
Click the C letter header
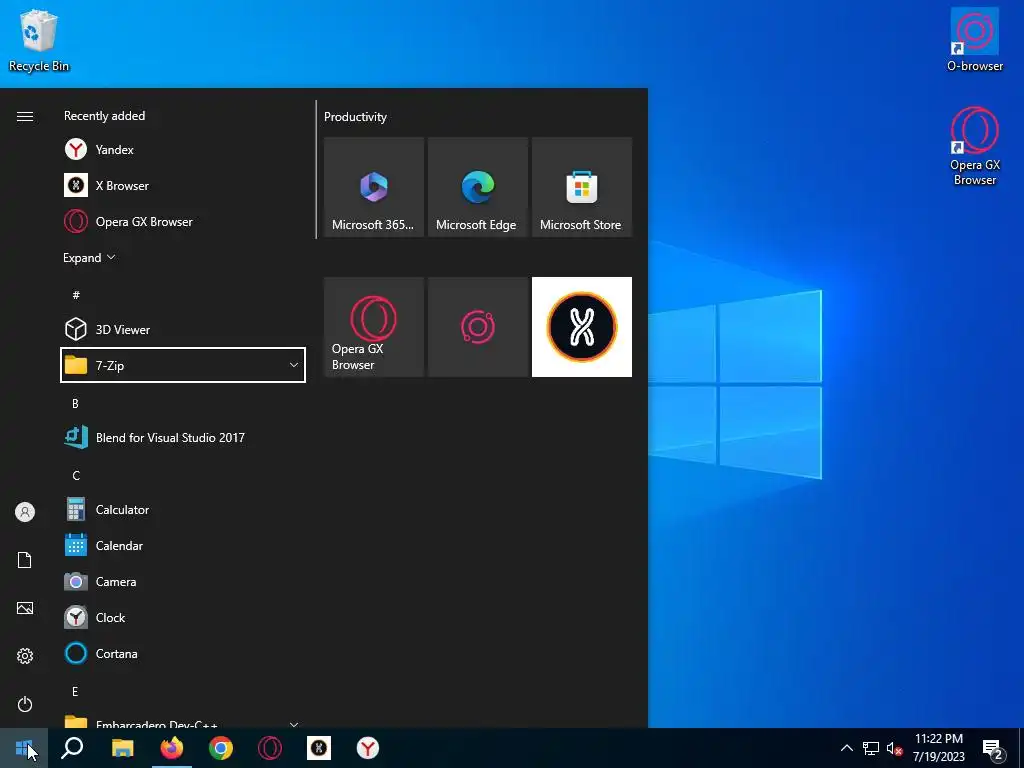(x=76, y=475)
